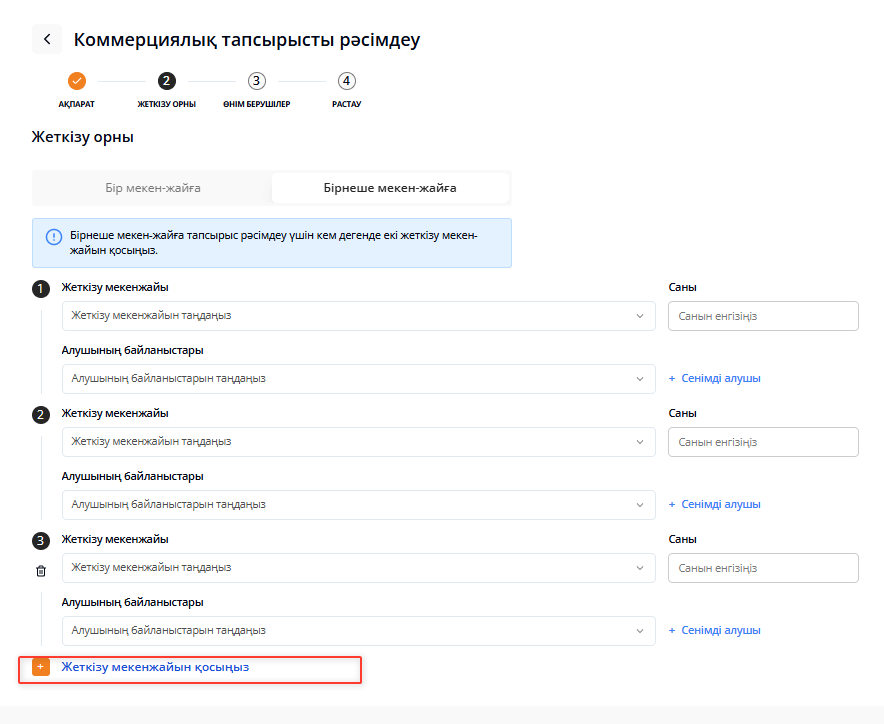Click the info icon in blue notice
Viewport: 884px width, 724px height.
54,237
